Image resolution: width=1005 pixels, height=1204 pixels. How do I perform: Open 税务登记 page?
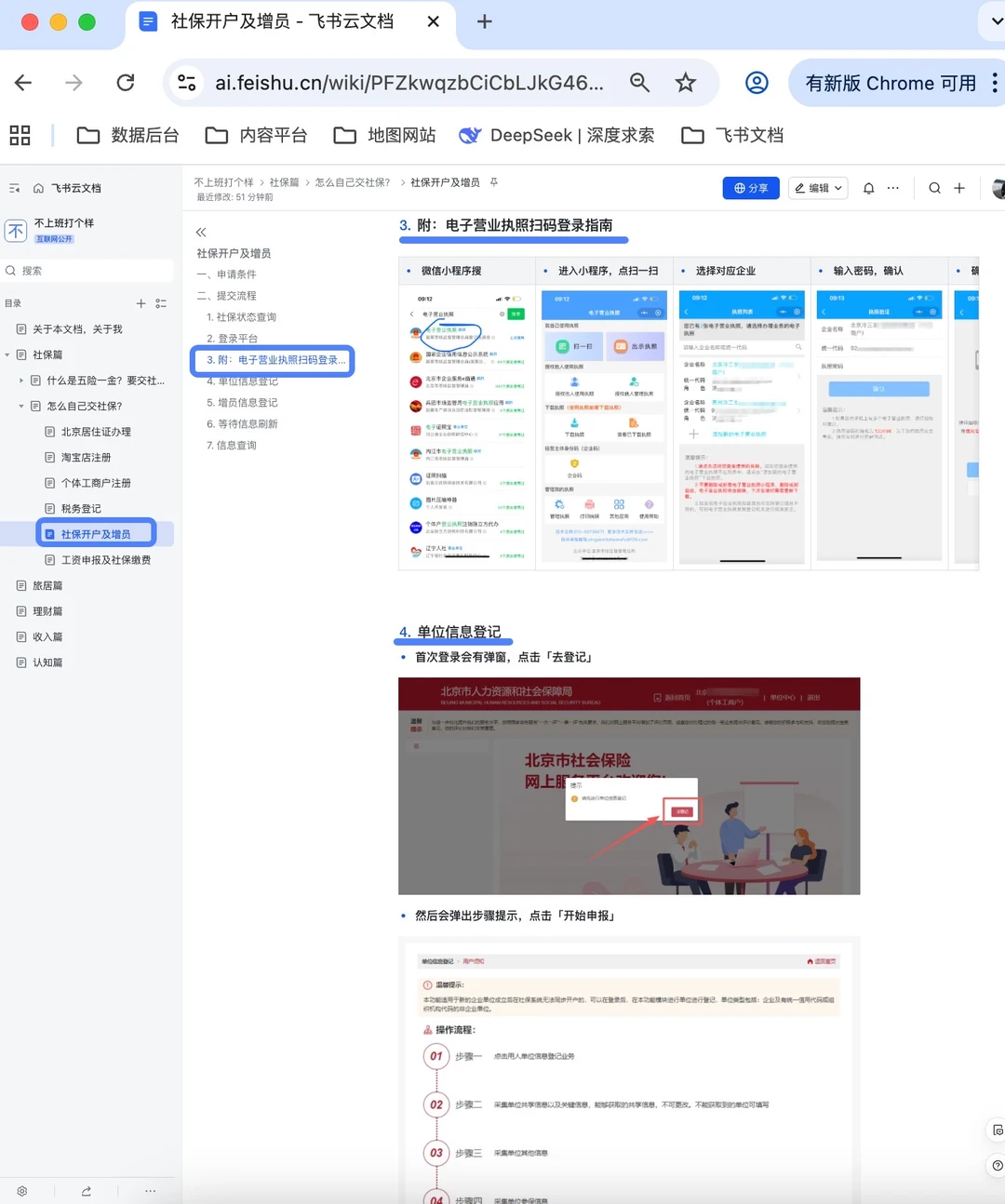(81, 509)
